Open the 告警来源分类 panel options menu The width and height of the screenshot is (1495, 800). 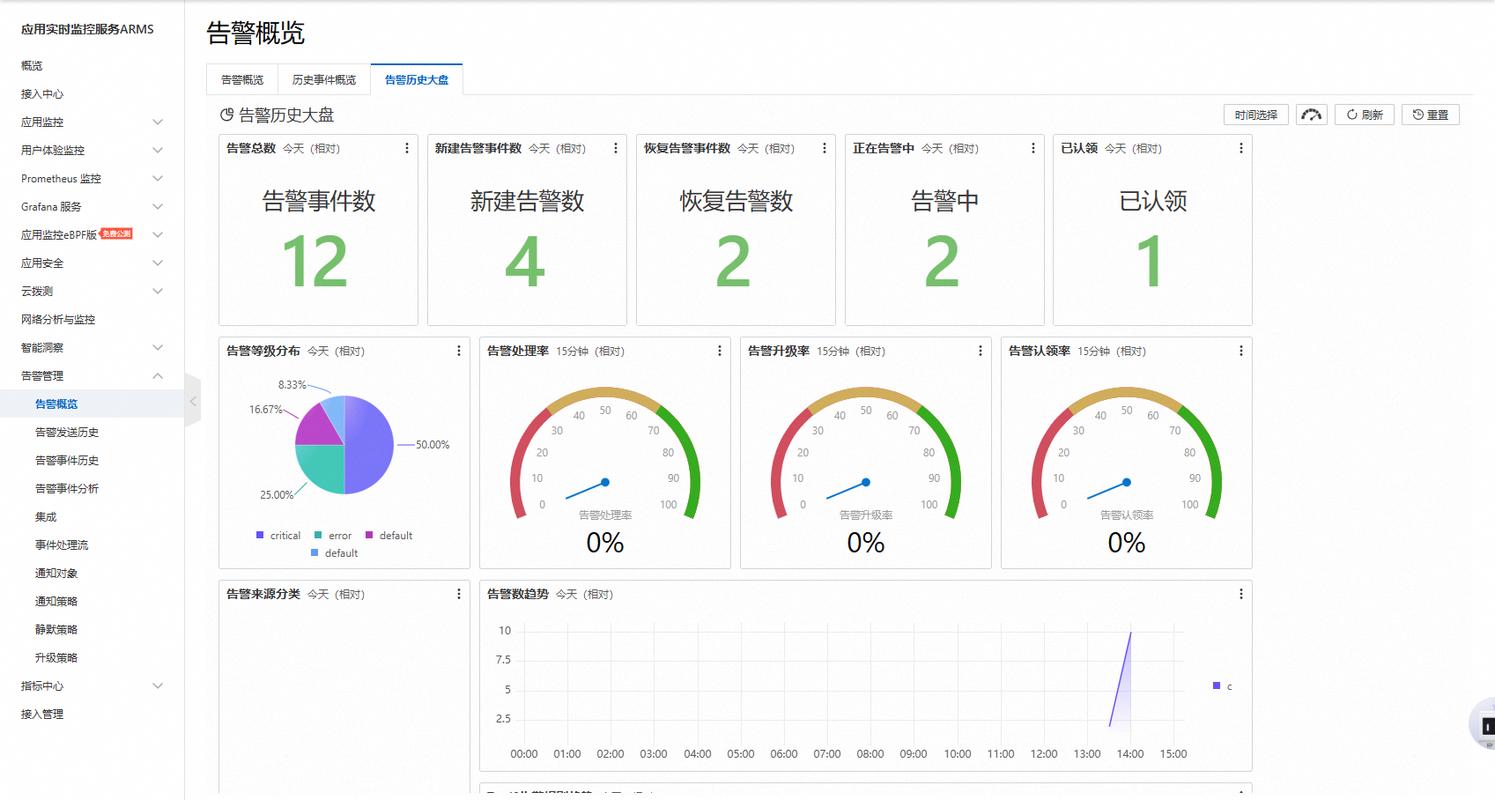(x=459, y=594)
